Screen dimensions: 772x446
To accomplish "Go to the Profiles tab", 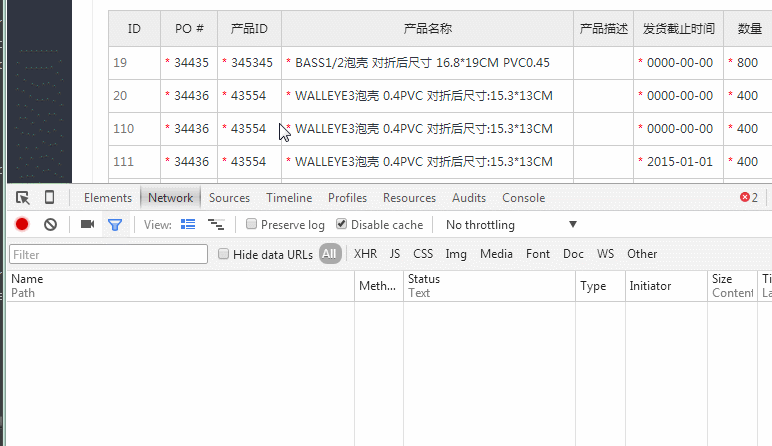I will point(348,198).
